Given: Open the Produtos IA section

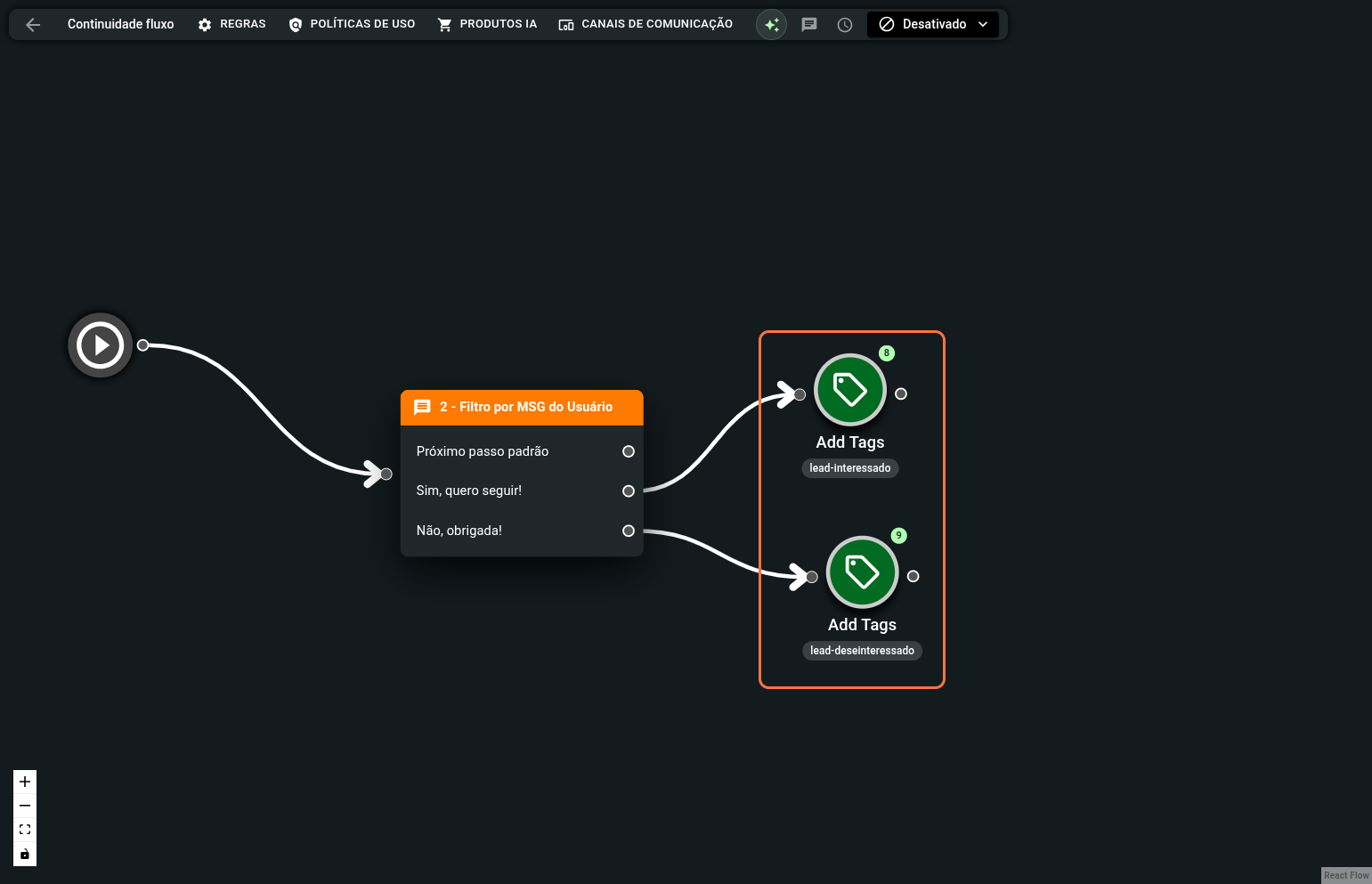Looking at the screenshot, I should point(488,25).
